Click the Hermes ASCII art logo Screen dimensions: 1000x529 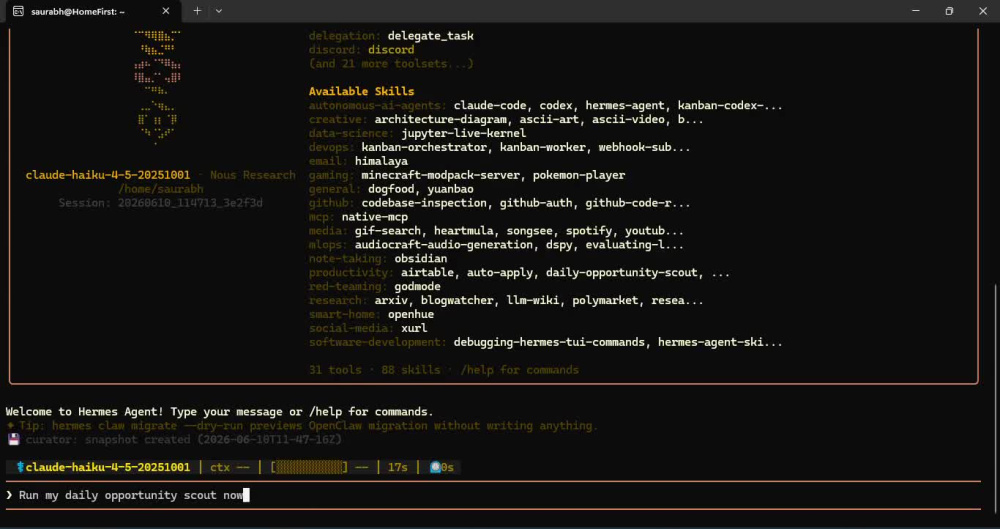[158, 88]
